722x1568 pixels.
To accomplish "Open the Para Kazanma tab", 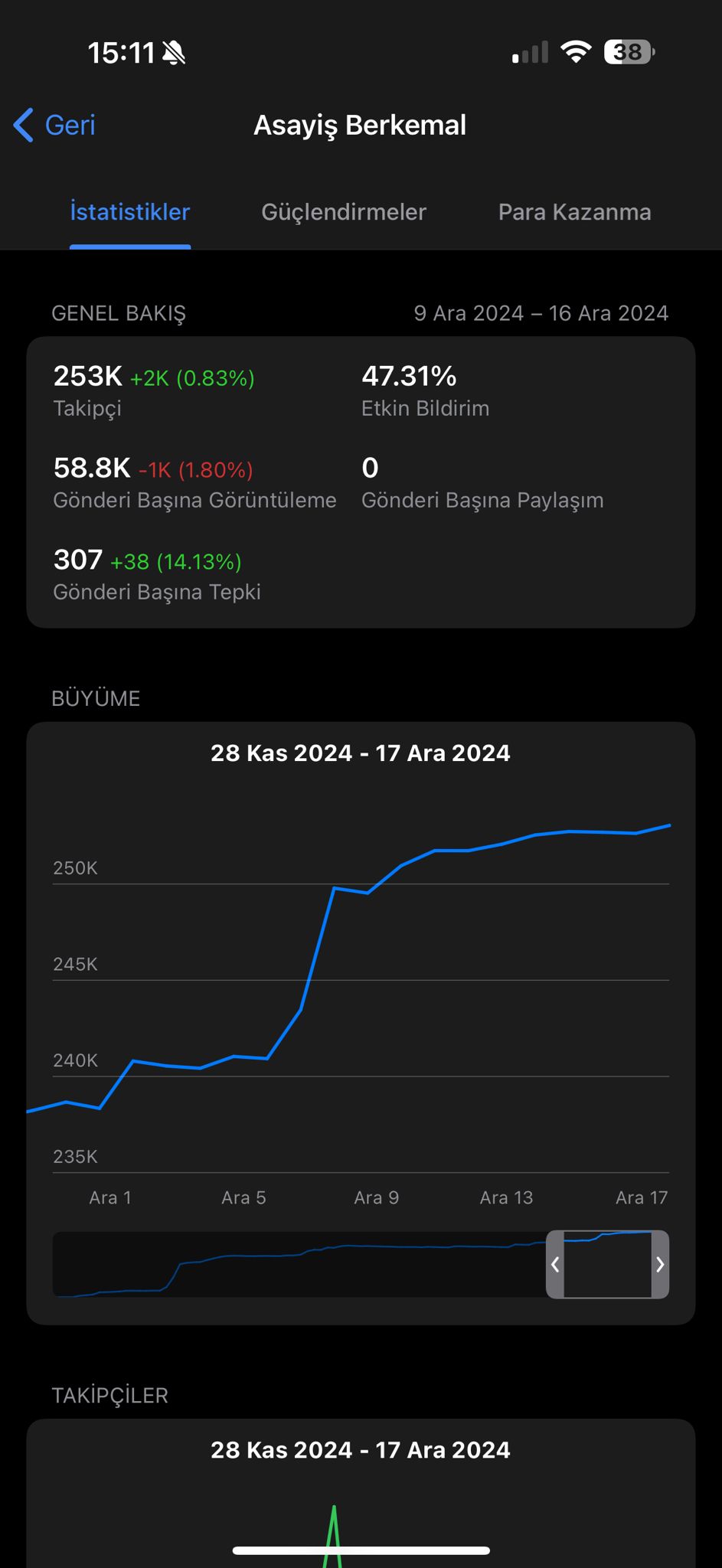I will pos(574,212).
